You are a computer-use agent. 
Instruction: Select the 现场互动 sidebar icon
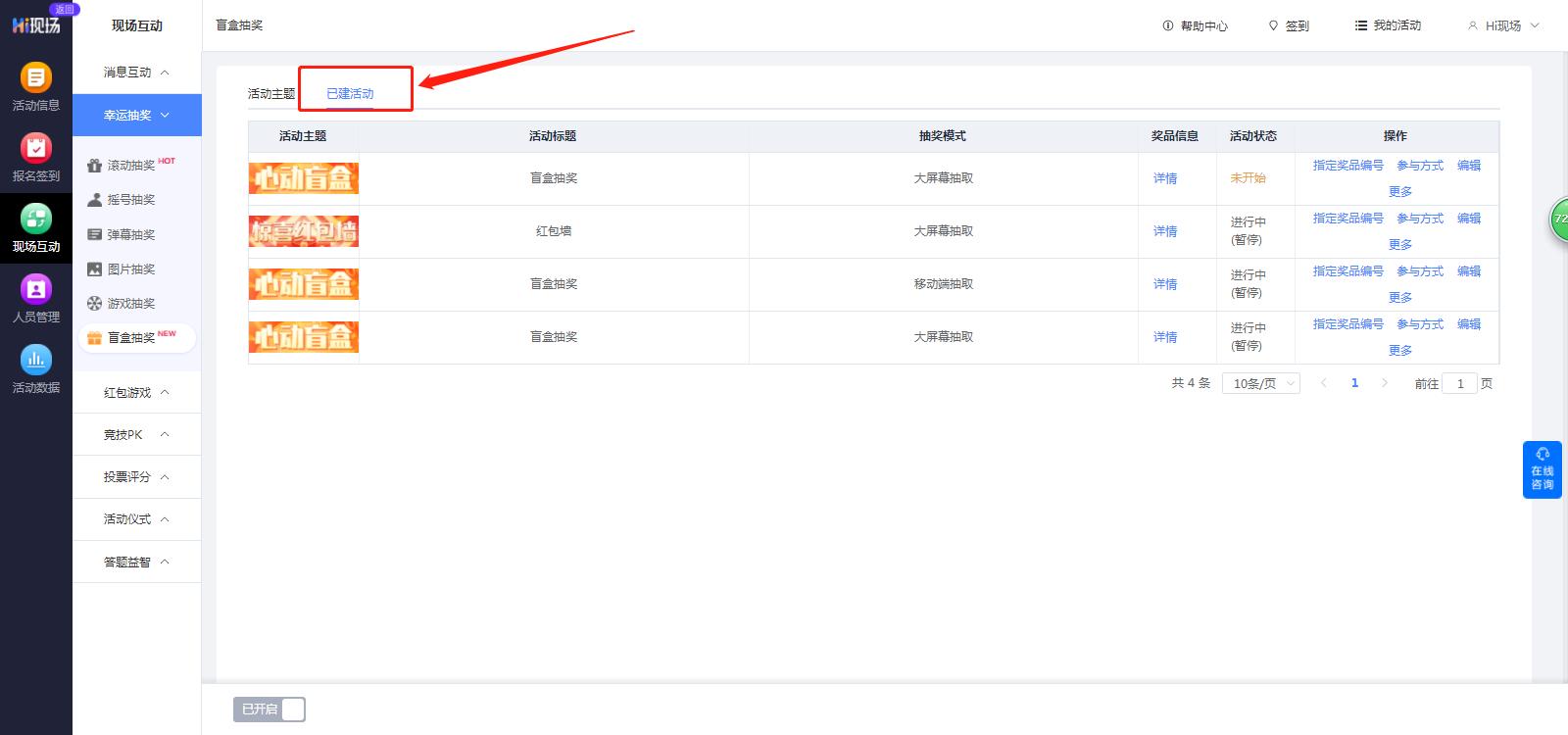pyautogui.click(x=36, y=218)
